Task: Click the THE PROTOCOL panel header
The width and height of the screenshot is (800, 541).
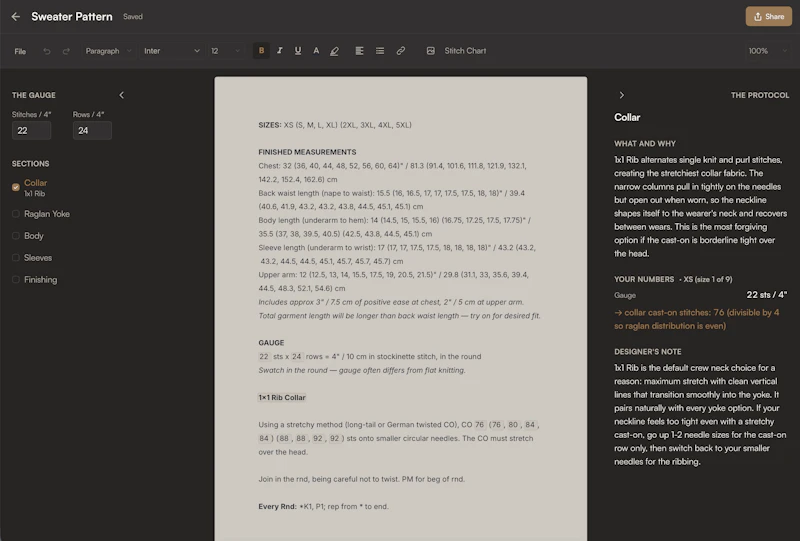Action: (760, 95)
